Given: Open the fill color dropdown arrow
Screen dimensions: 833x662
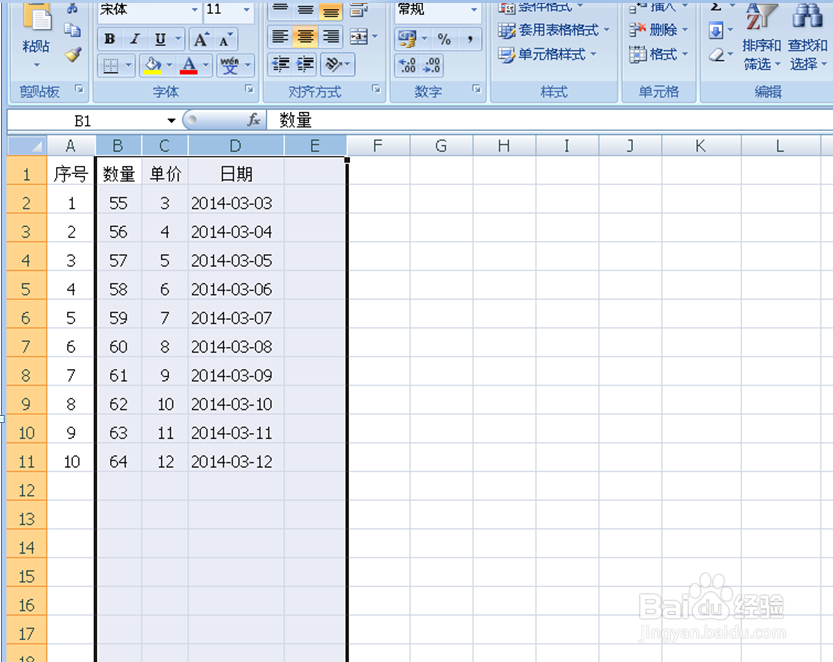Looking at the screenshot, I should tap(169, 66).
